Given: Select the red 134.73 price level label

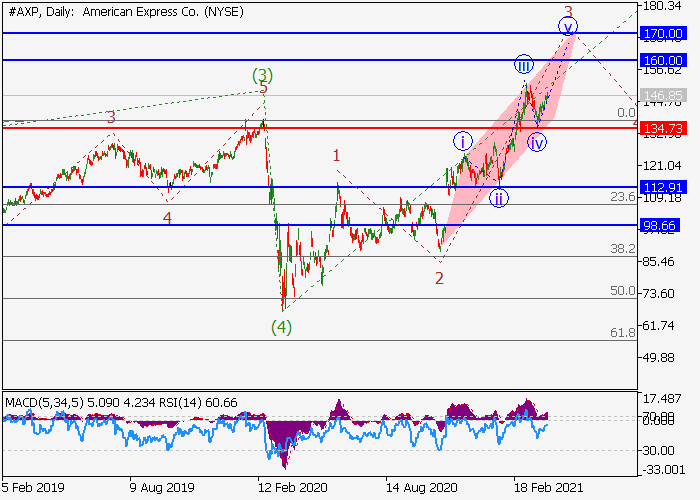Looking at the screenshot, I should pos(663,129).
